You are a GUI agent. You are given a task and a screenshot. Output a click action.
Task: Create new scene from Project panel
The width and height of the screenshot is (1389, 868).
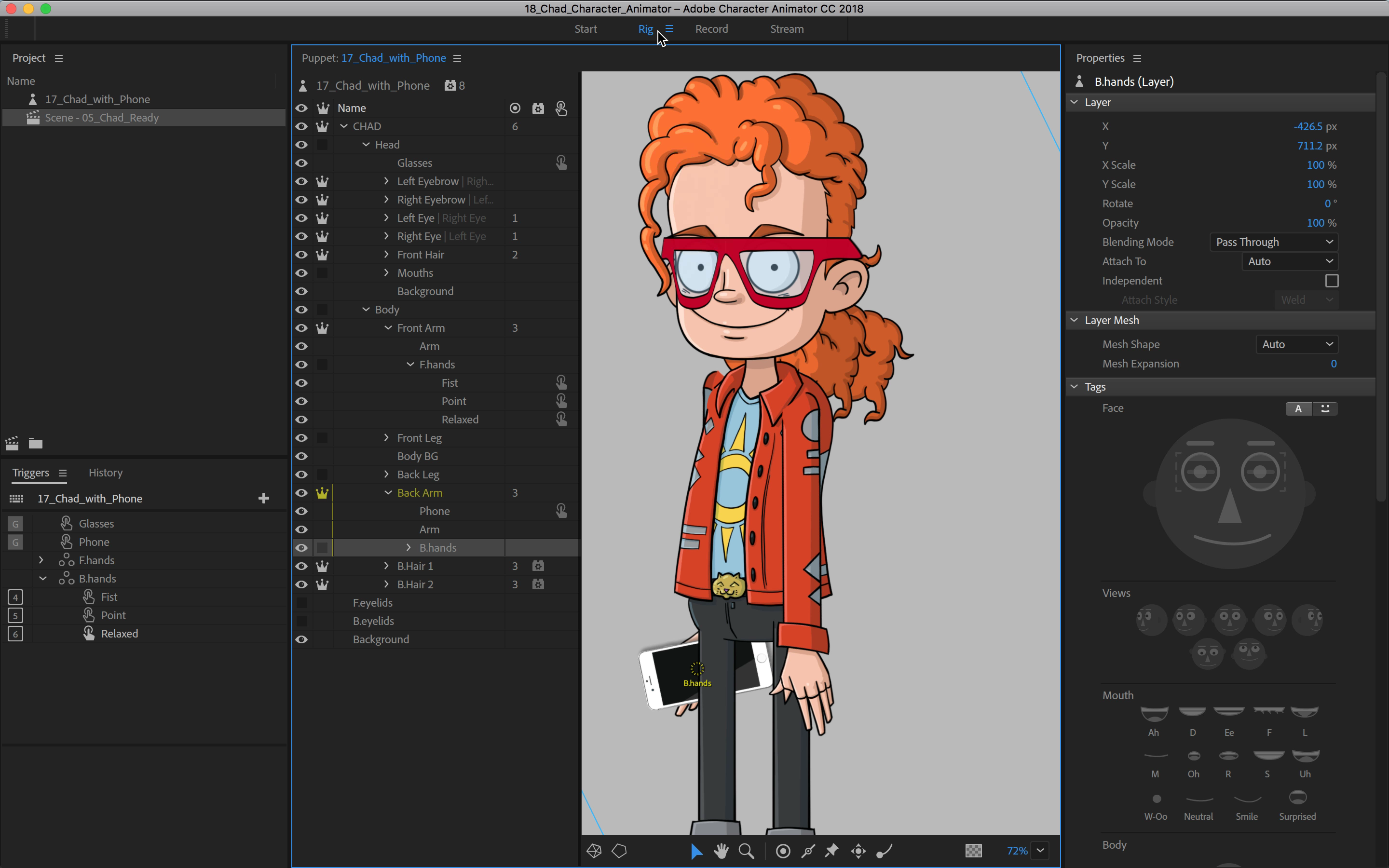(12, 443)
